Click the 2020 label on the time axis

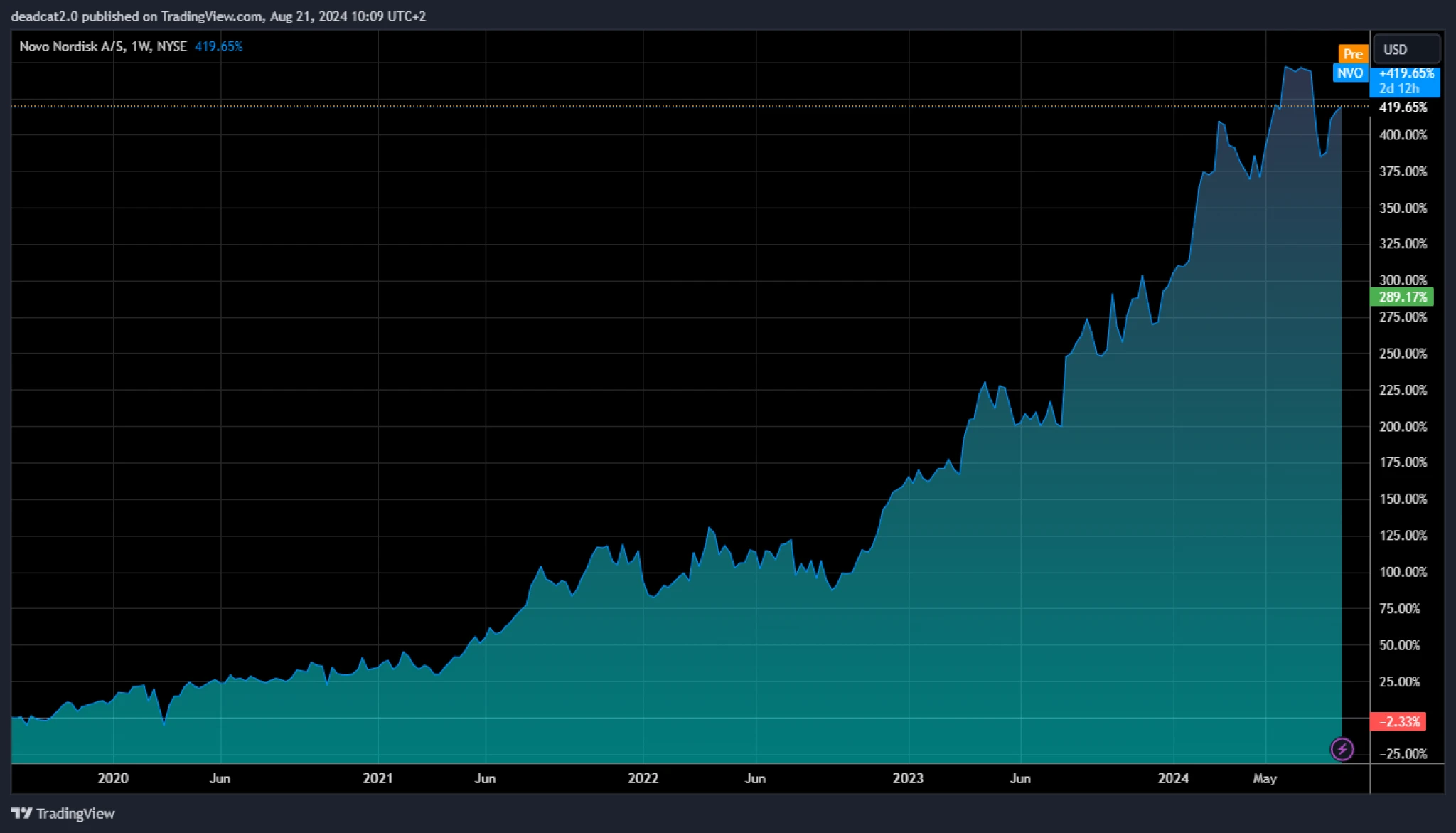coord(113,778)
